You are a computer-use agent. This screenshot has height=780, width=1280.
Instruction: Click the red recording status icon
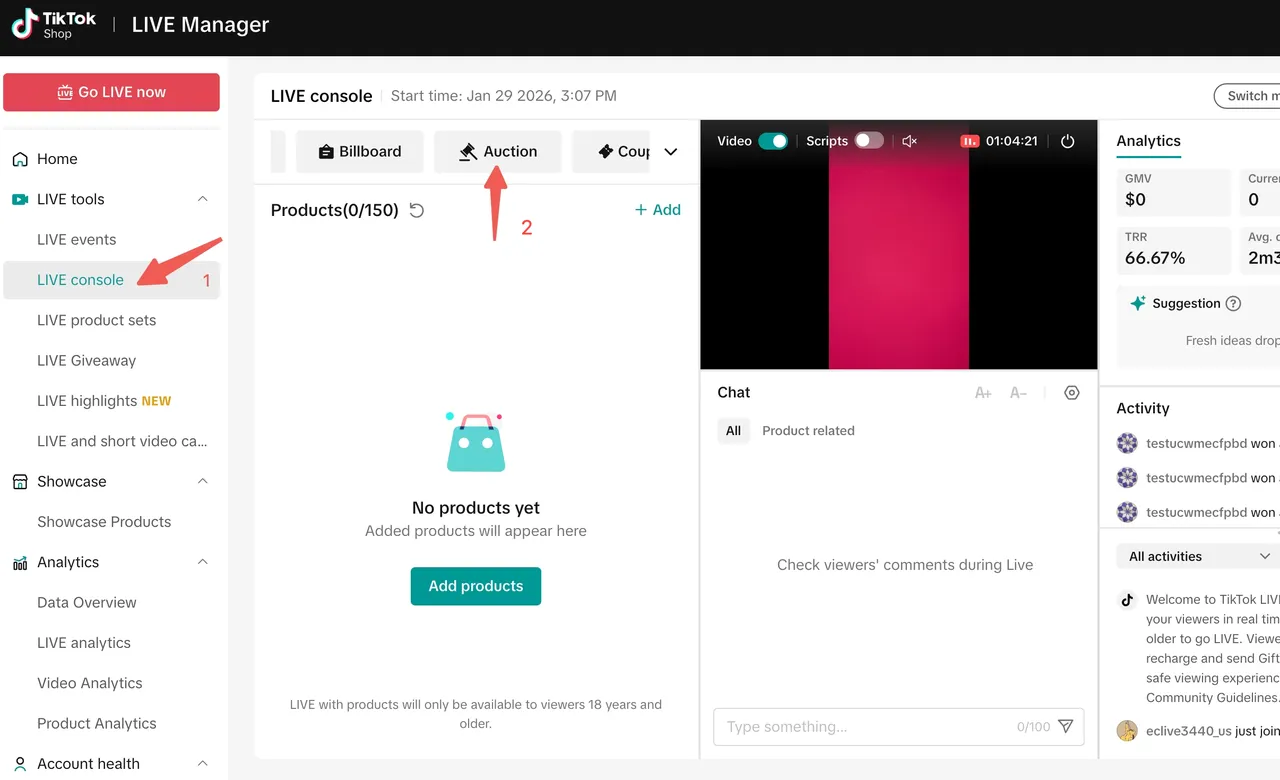[969, 141]
